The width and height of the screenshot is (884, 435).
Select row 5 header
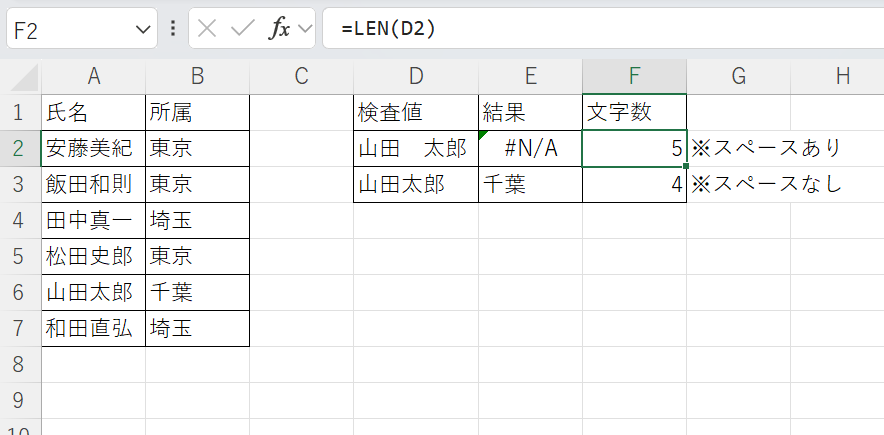20,257
